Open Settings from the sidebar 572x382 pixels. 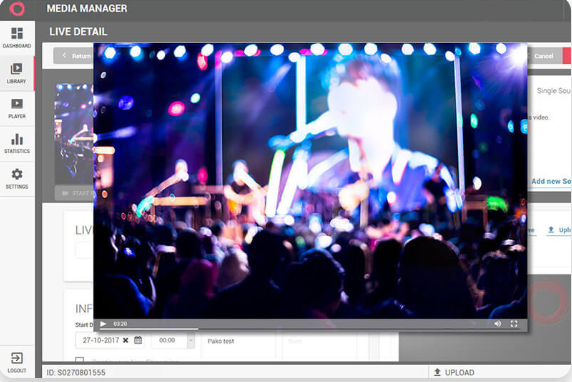pyautogui.click(x=17, y=178)
